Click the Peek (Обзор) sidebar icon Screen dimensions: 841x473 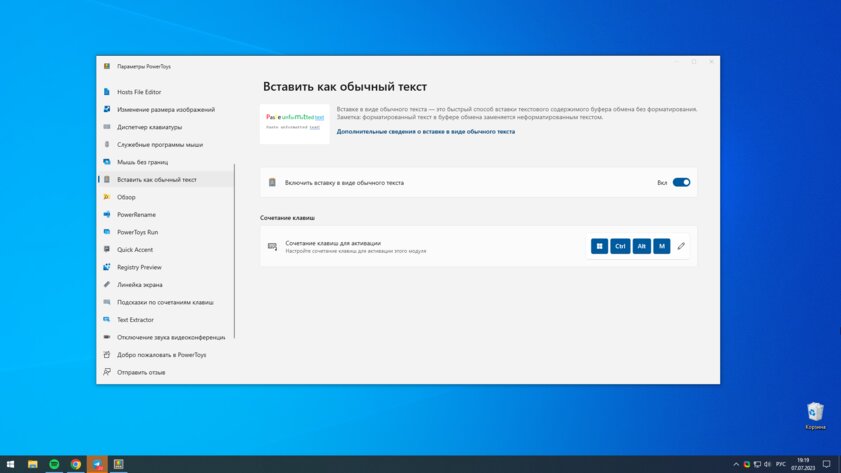click(x=107, y=197)
